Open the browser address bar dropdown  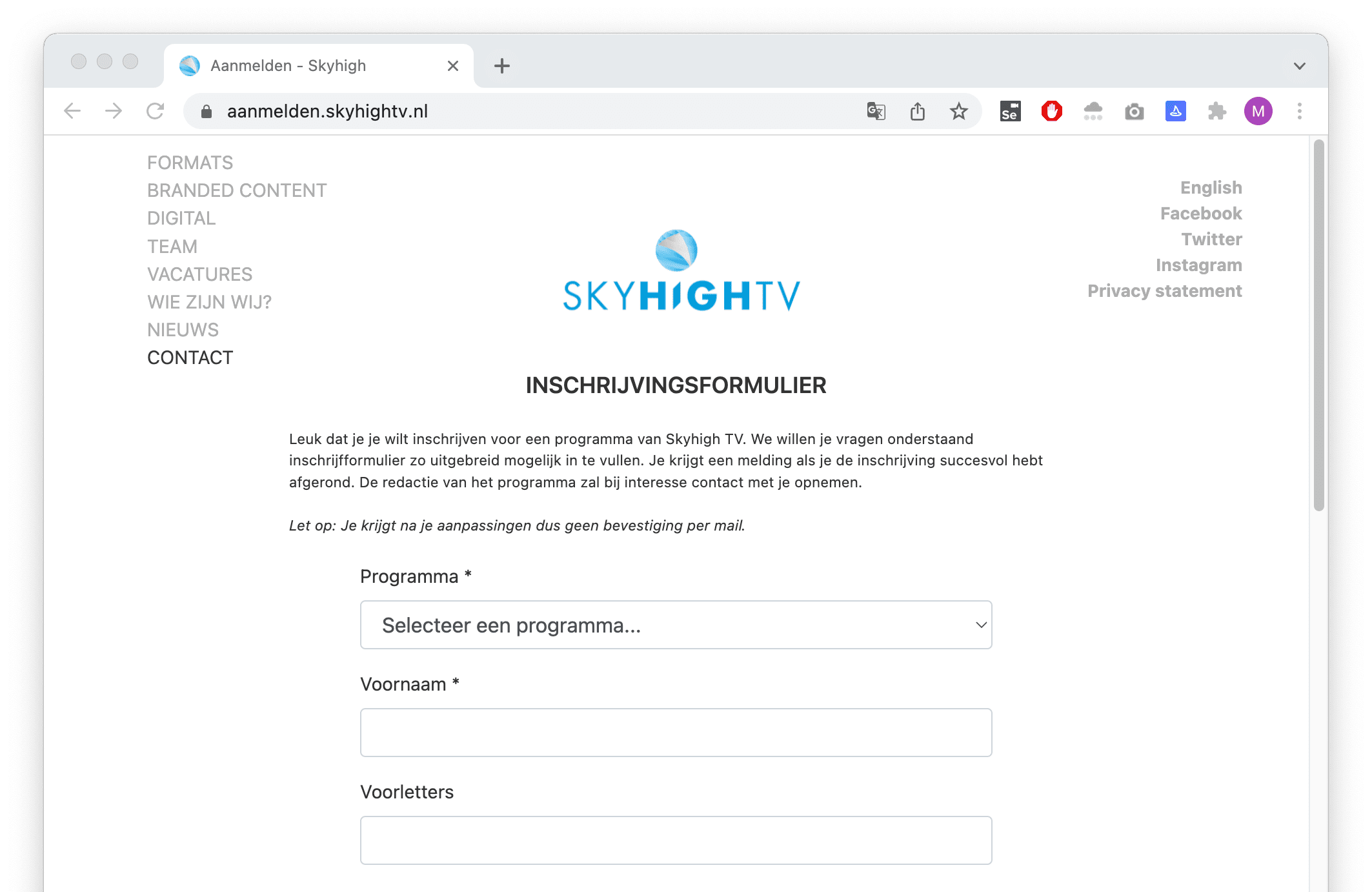coord(1298,66)
